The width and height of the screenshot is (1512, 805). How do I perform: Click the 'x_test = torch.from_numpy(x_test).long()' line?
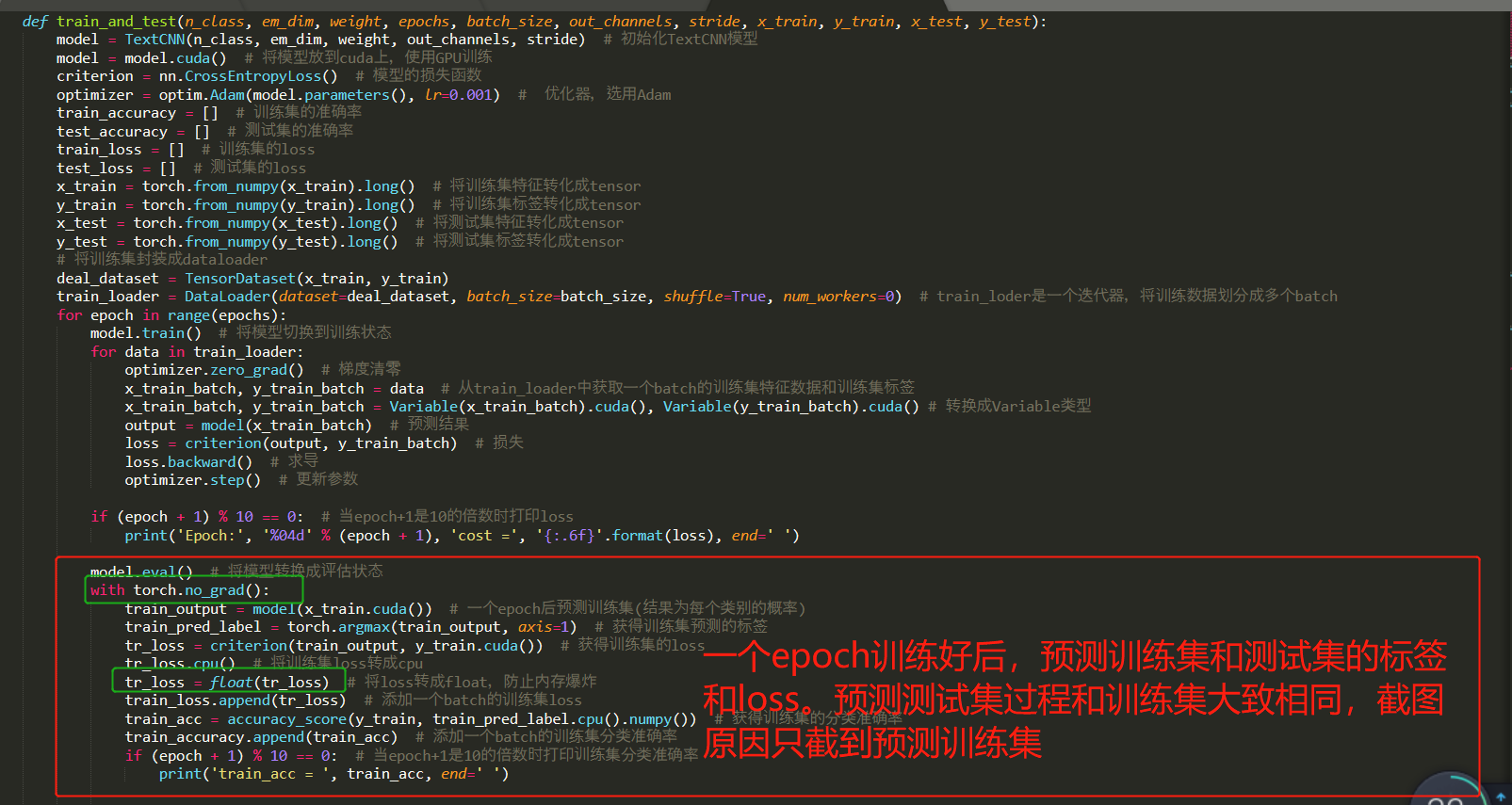(x=340, y=223)
